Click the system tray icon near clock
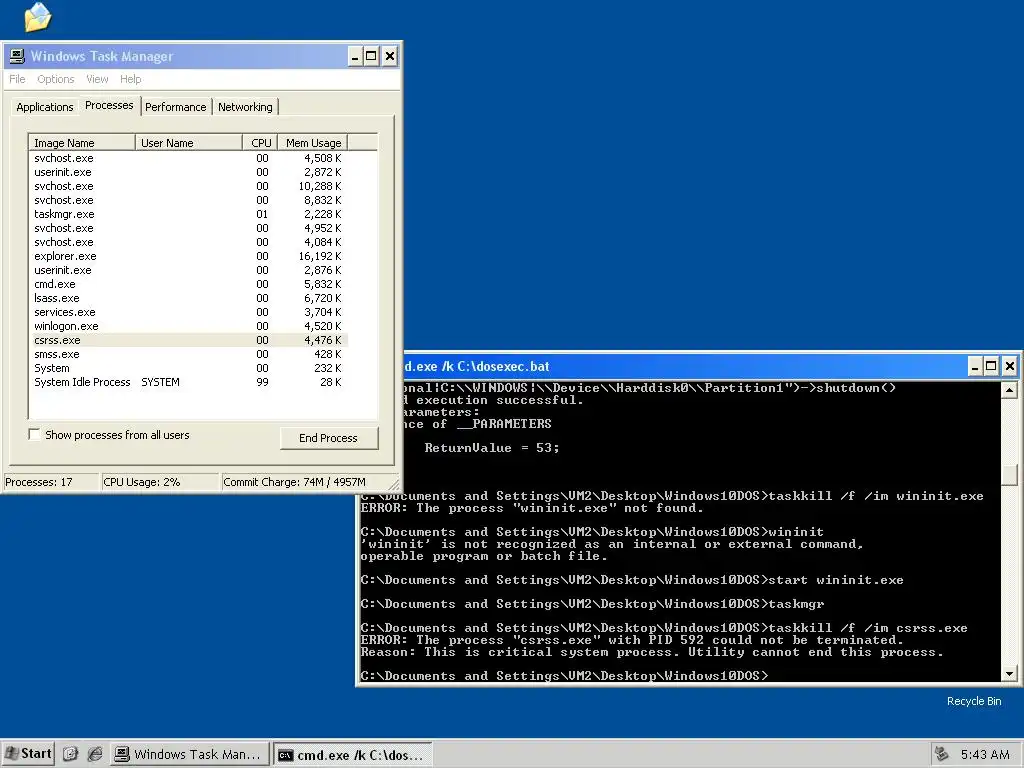 coord(941,754)
